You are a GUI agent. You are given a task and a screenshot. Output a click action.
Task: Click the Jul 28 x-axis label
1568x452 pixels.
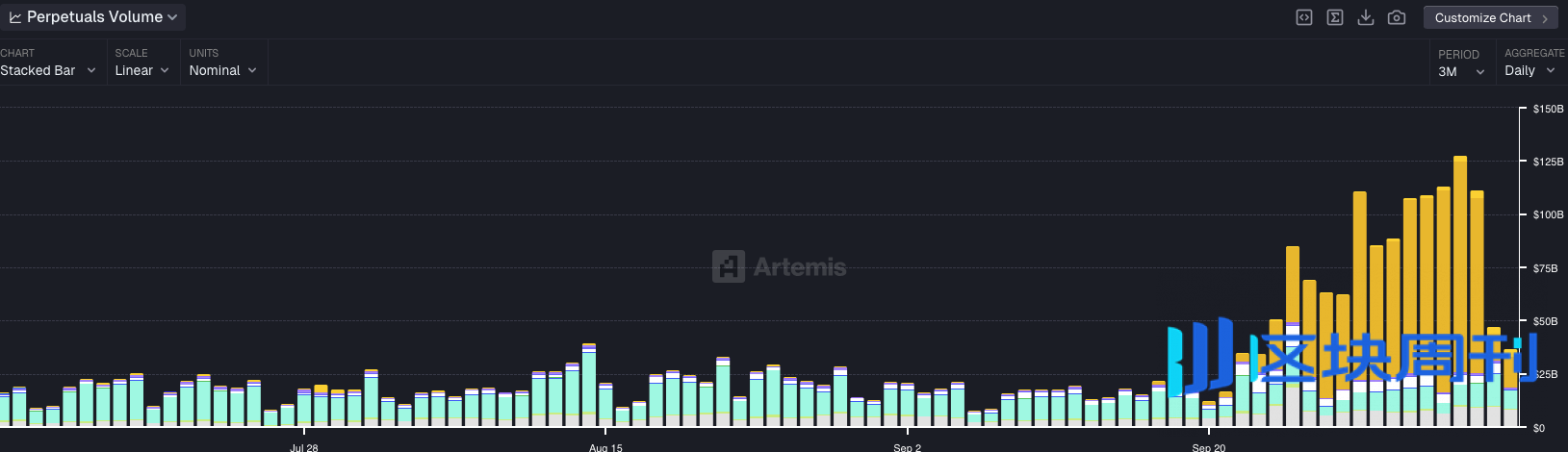point(304,446)
